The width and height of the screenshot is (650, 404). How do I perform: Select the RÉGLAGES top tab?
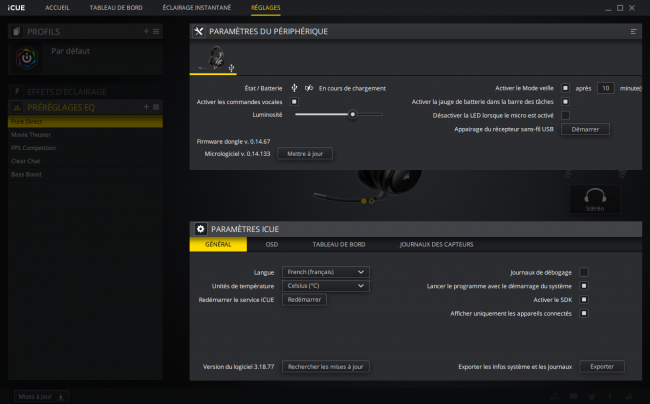pos(265,7)
